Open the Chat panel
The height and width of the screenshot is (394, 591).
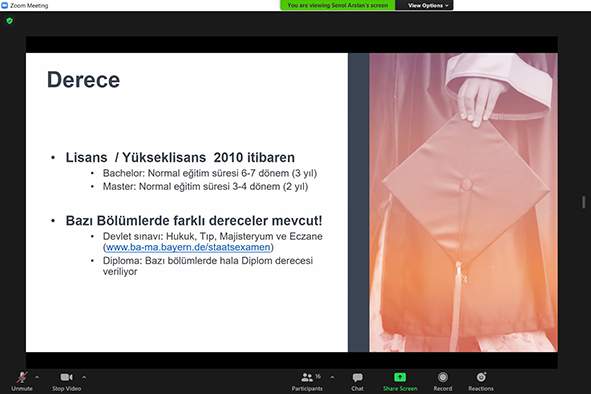[357, 381]
